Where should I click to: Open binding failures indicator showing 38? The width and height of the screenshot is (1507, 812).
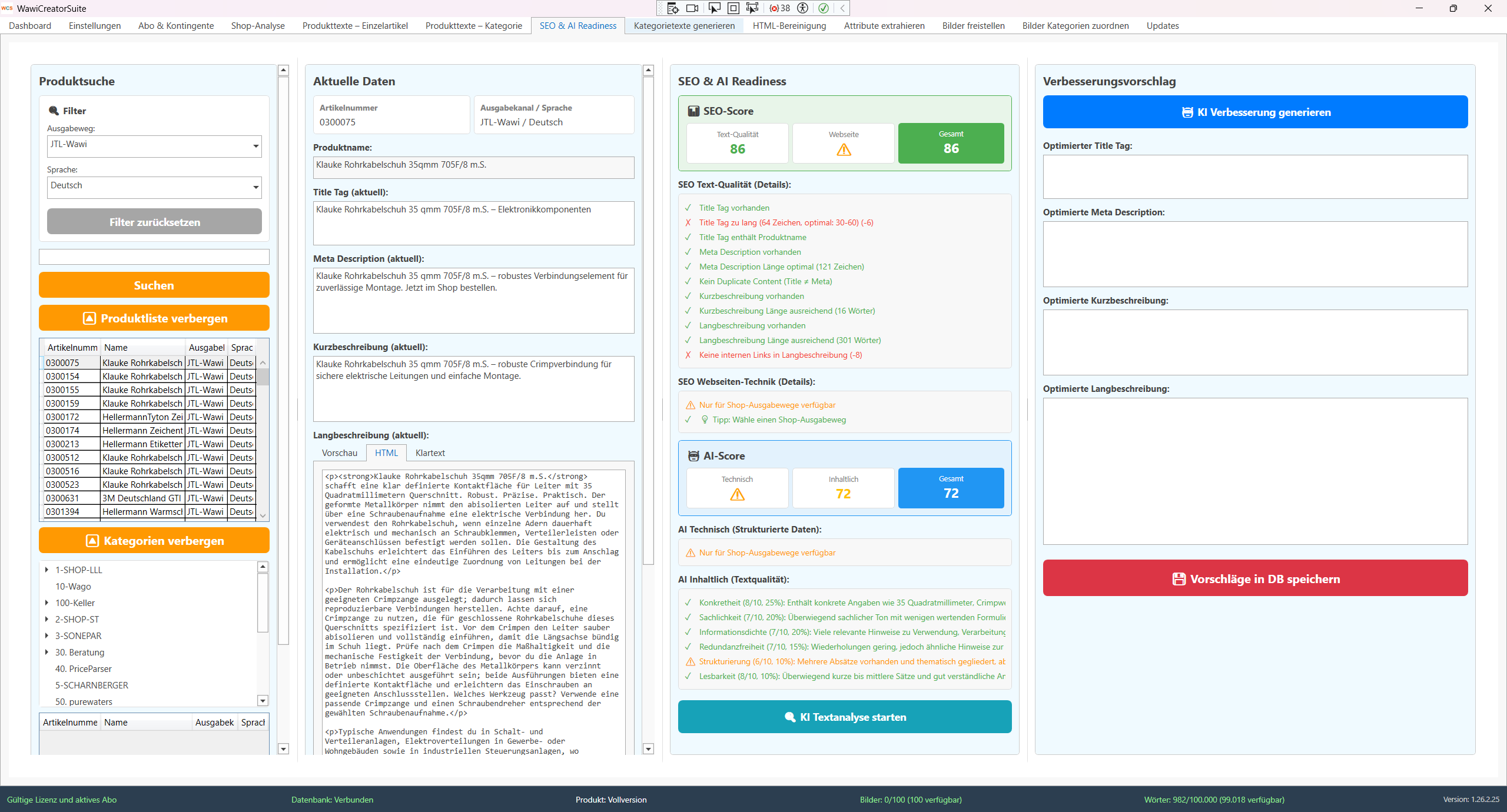[779, 8]
